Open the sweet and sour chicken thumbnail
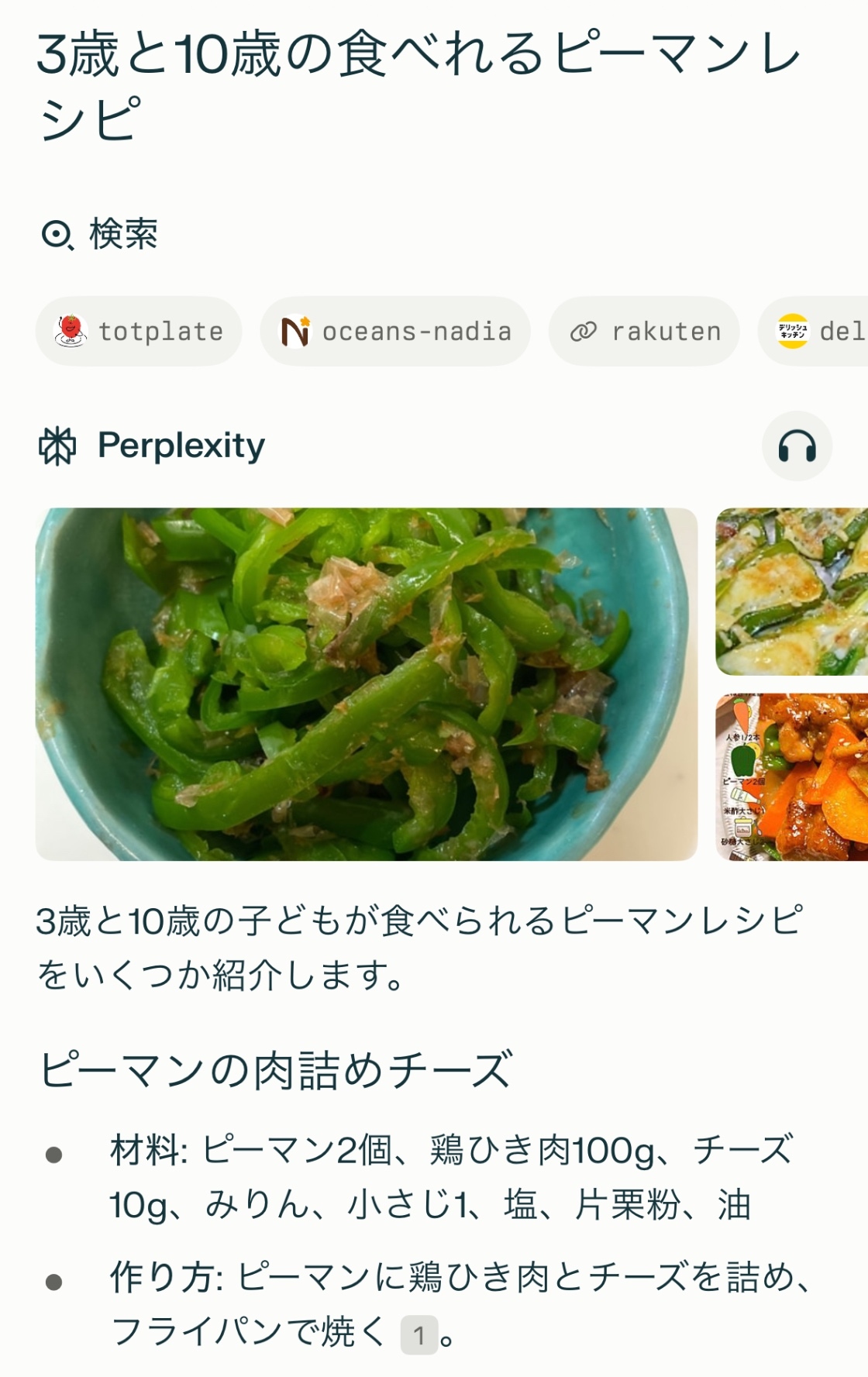Screen dimensions: 868x1377 [x=791, y=777]
